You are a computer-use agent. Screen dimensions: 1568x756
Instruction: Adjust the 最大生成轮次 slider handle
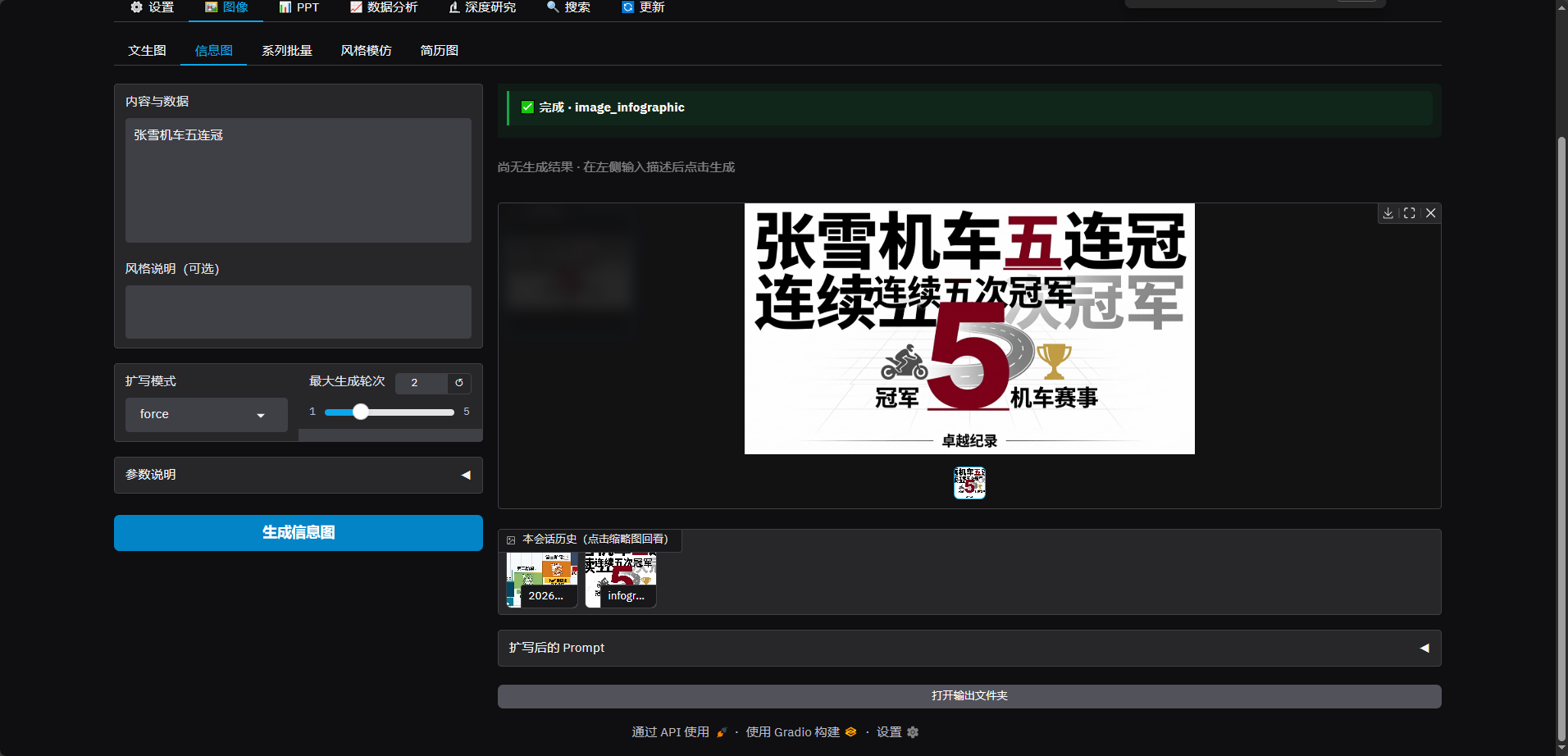361,412
